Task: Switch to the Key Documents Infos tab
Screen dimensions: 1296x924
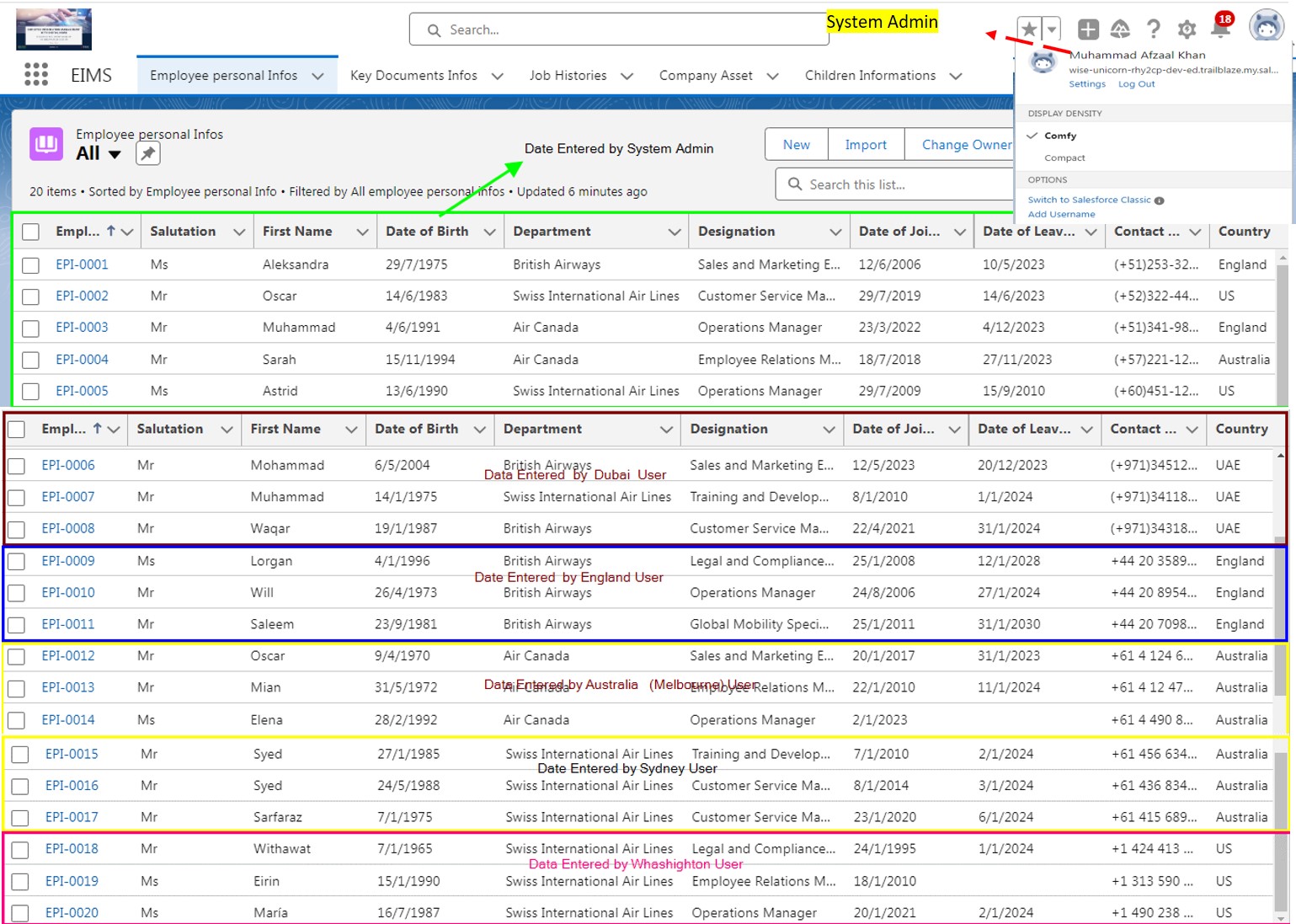Action: pos(413,76)
